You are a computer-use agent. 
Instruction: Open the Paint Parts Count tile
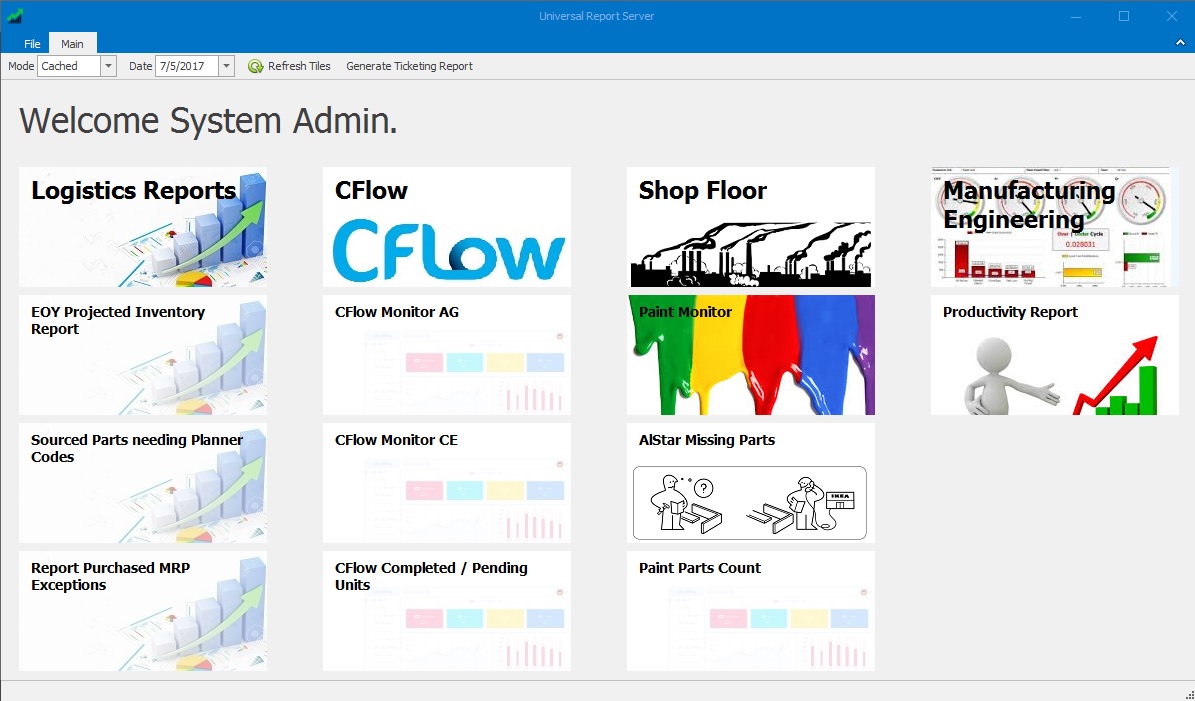[x=751, y=611]
